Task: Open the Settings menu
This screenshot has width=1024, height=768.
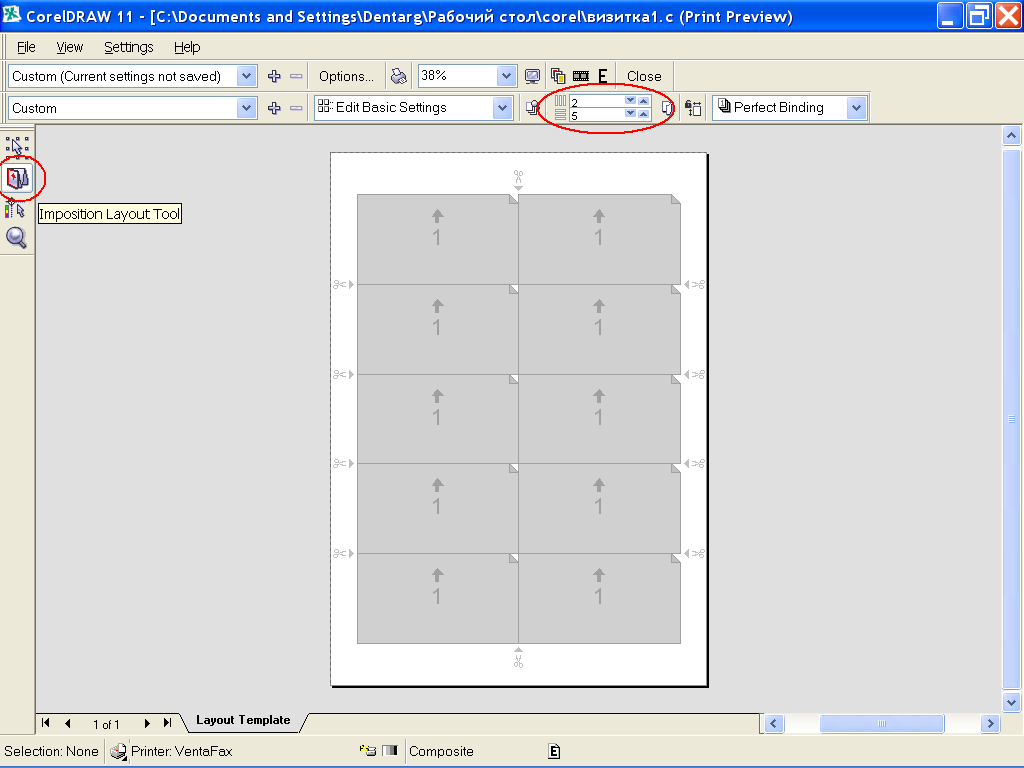Action: point(129,47)
